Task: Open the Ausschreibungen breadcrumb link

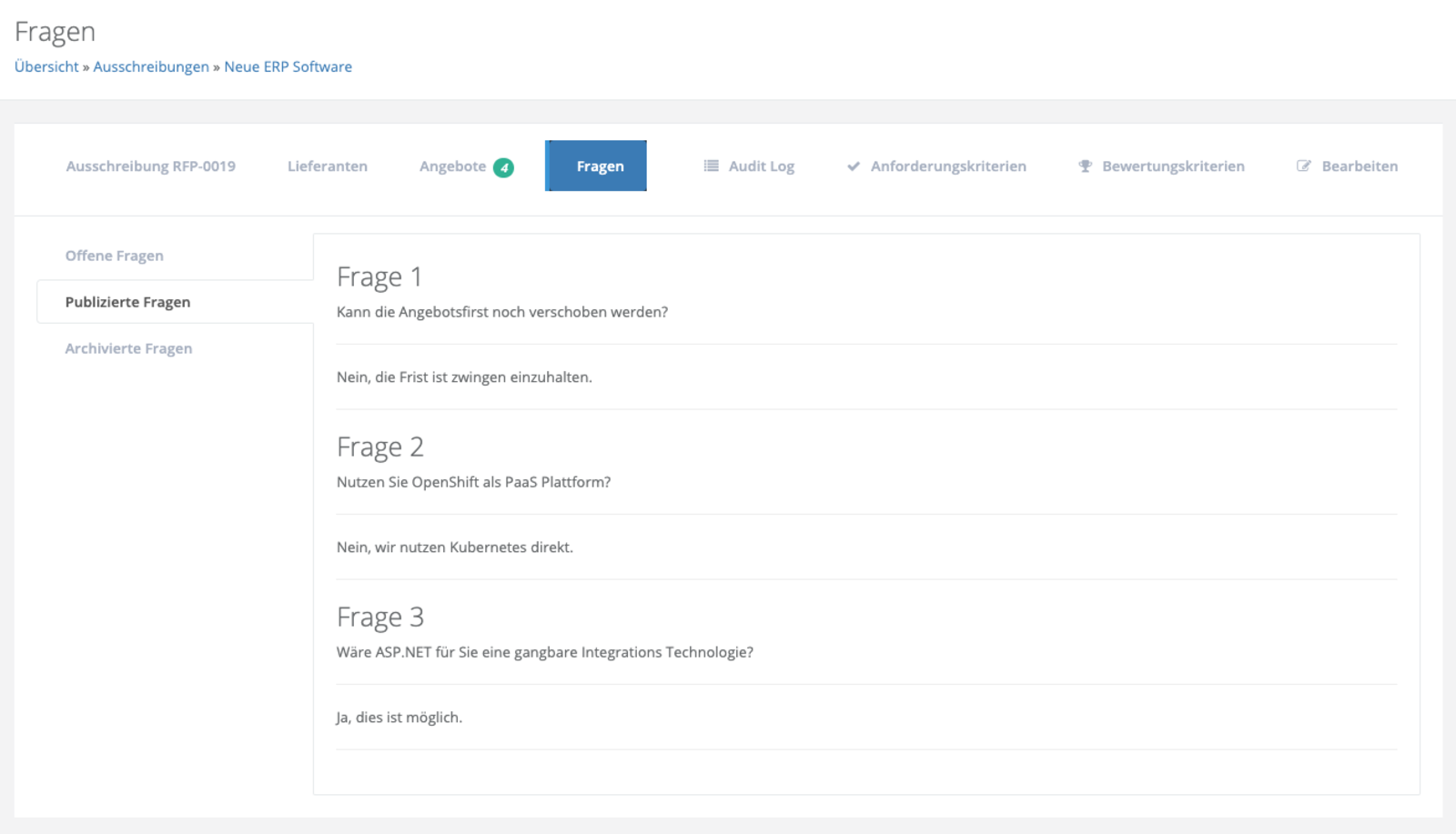Action: [x=151, y=66]
